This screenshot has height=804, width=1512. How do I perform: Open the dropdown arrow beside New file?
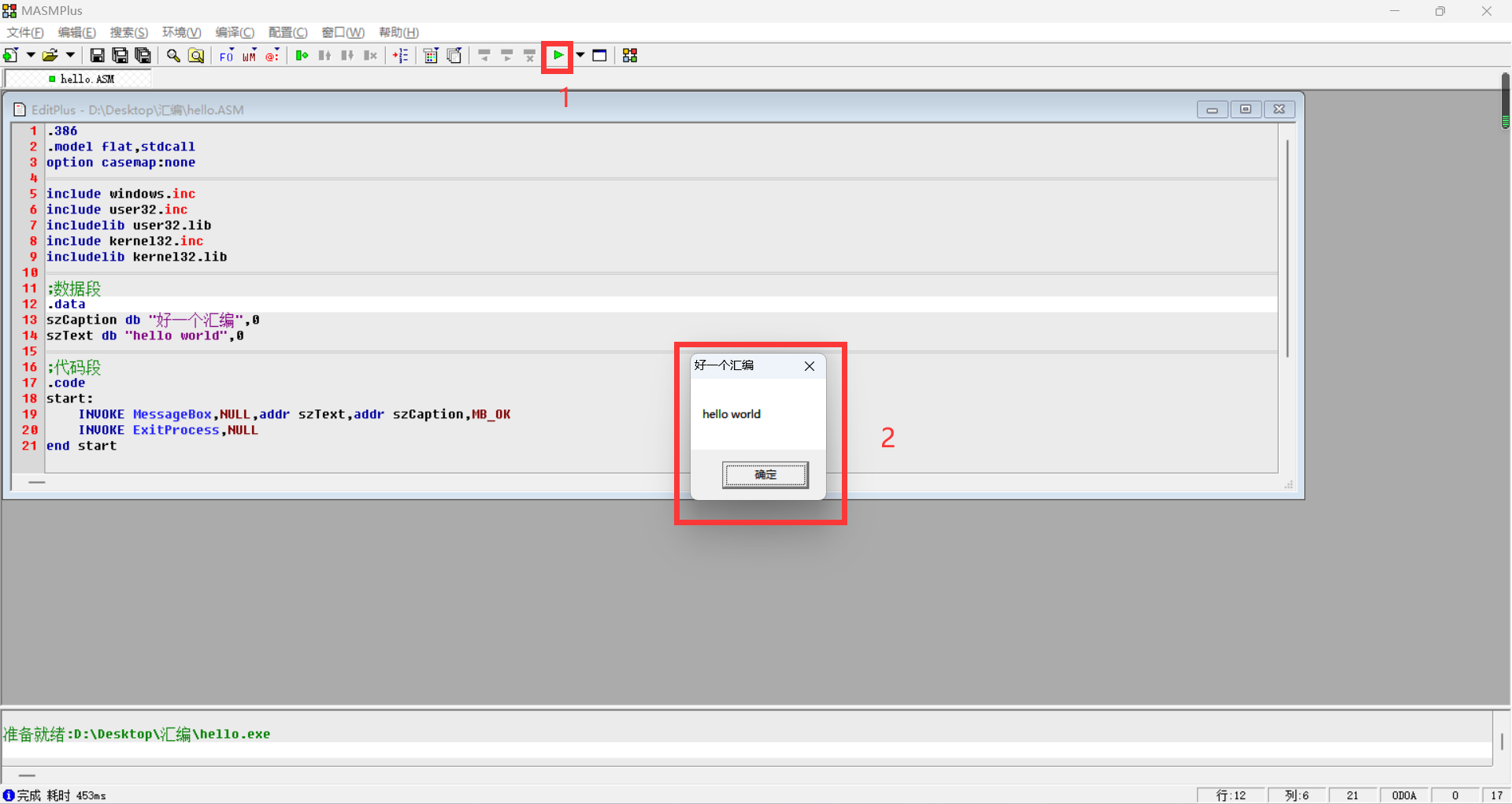pos(31,55)
